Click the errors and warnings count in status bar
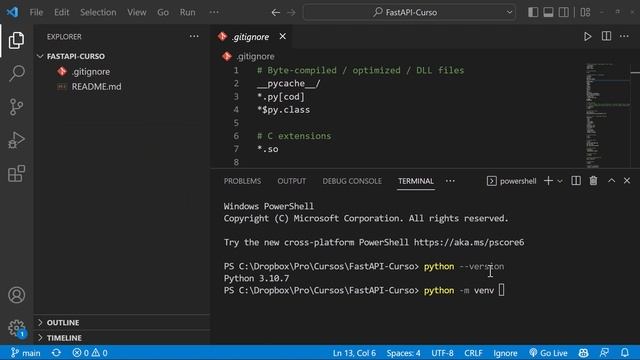 click(x=90, y=353)
